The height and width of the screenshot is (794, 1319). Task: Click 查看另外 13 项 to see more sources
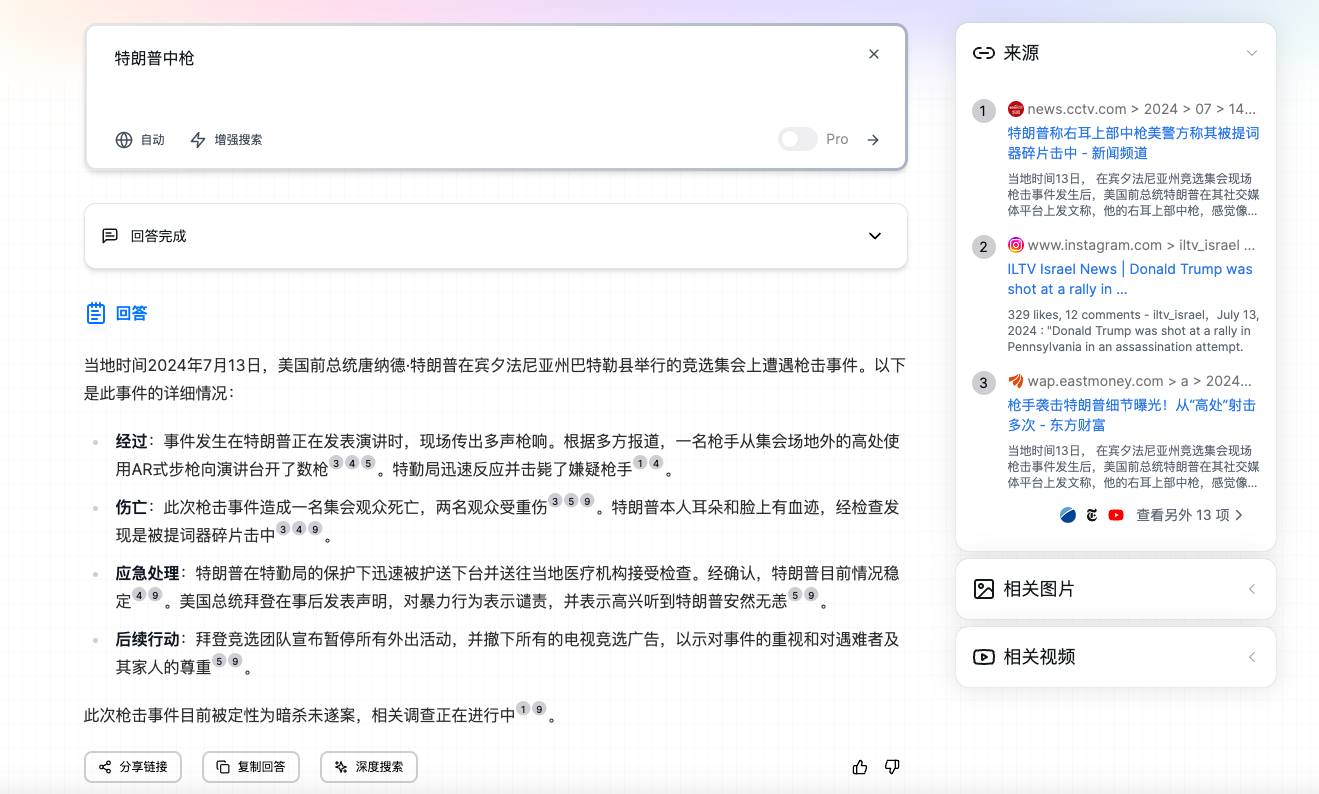point(1189,515)
